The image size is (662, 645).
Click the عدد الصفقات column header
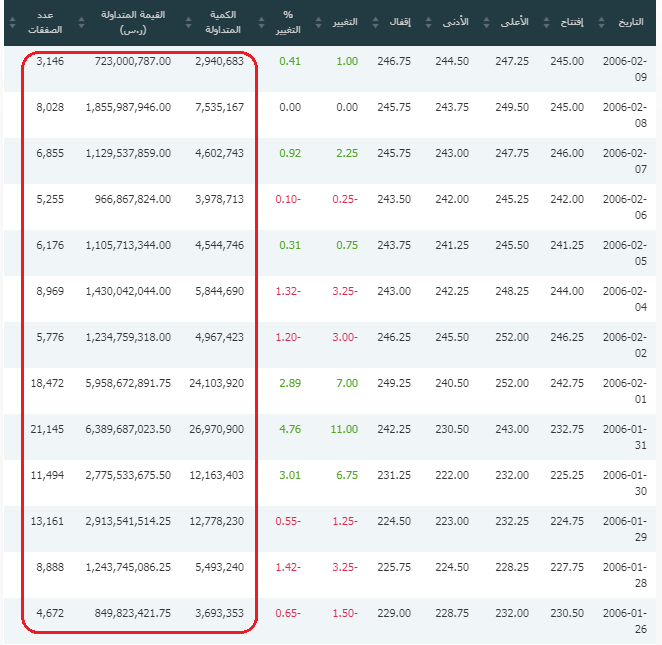[x=45, y=22]
